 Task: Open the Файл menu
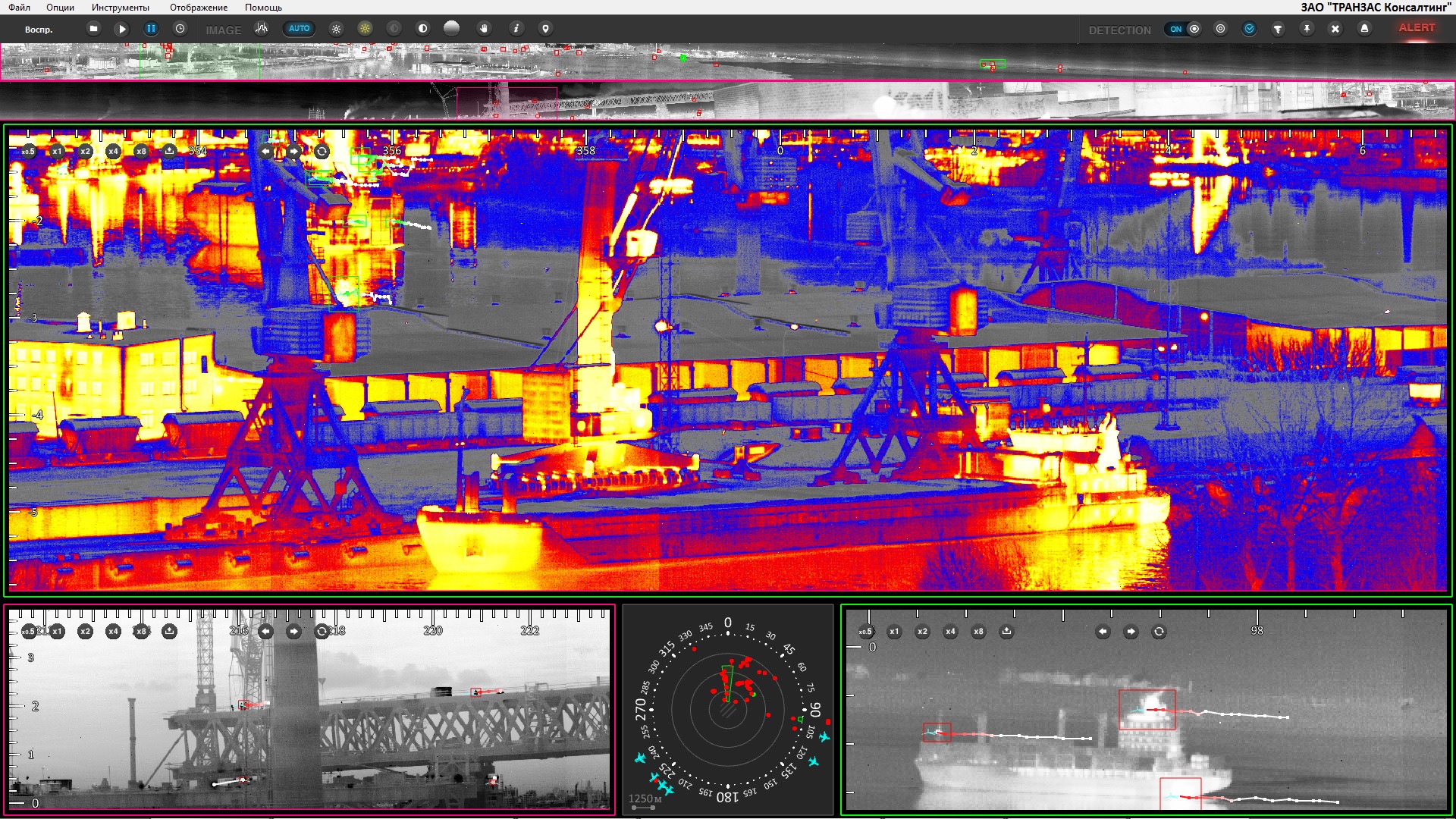coord(20,8)
